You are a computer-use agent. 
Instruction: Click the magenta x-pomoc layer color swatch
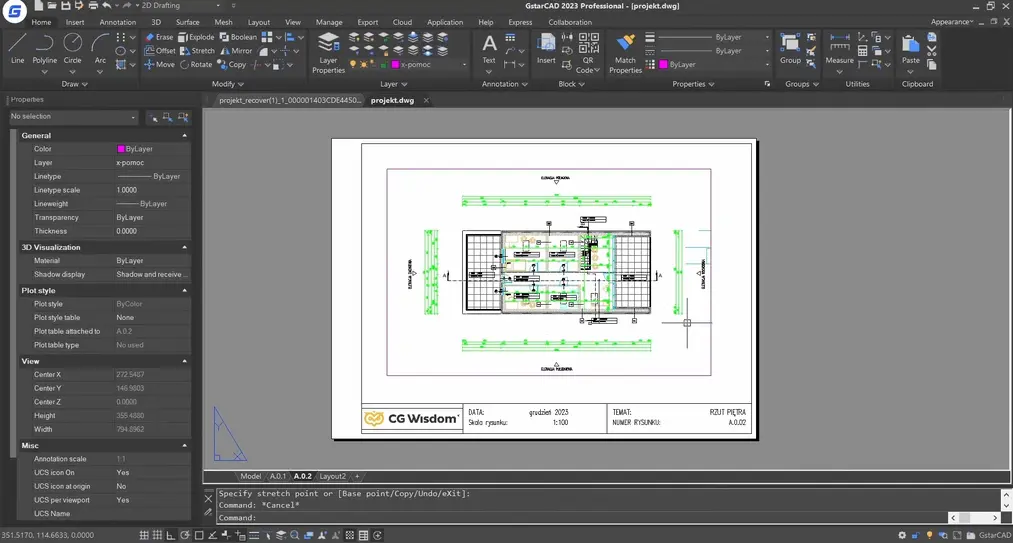pos(395,65)
